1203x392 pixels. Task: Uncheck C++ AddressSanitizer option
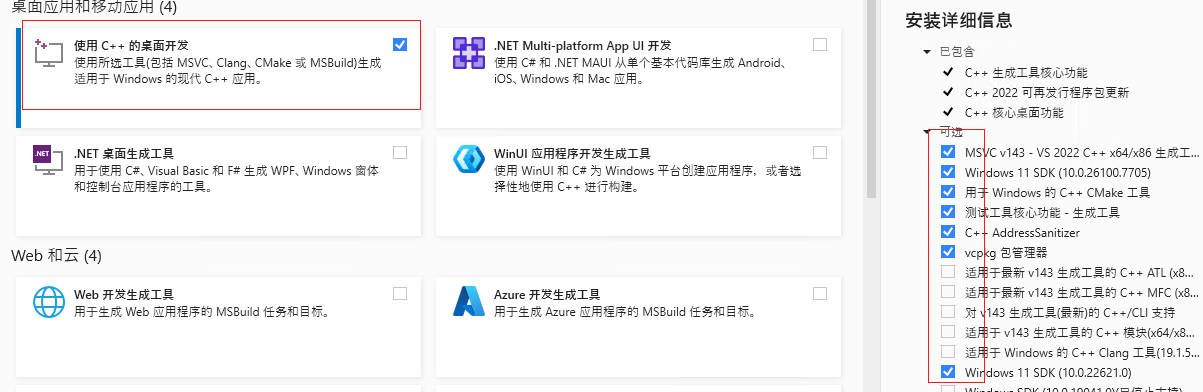click(x=947, y=232)
